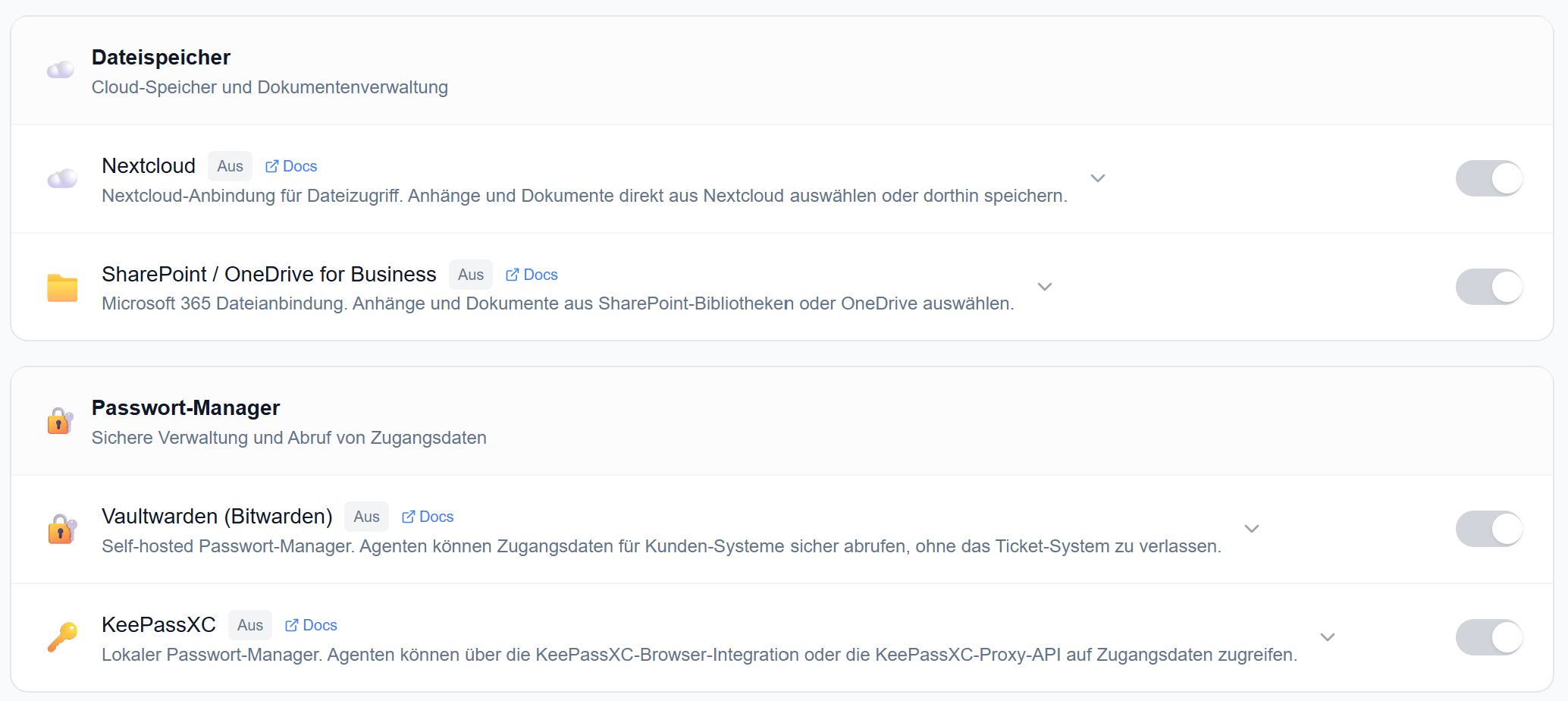Screen dimensions: 1568x701
Task: Expand the KeePassXC chevron
Action: pos(1327,638)
